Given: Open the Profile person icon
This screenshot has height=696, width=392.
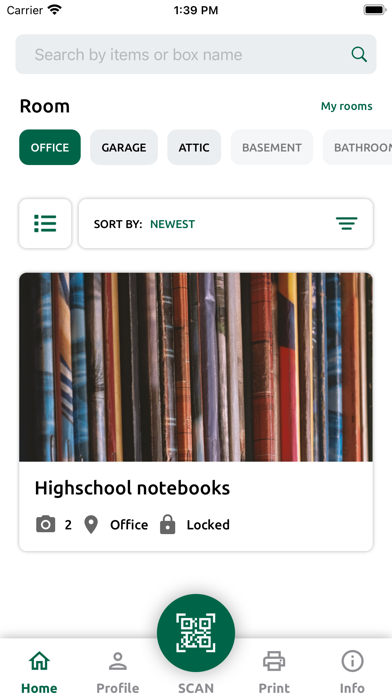Looking at the screenshot, I should (x=118, y=661).
